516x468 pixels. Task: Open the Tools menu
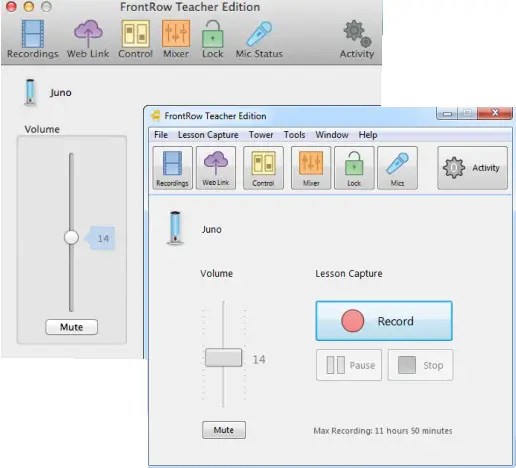[x=294, y=135]
